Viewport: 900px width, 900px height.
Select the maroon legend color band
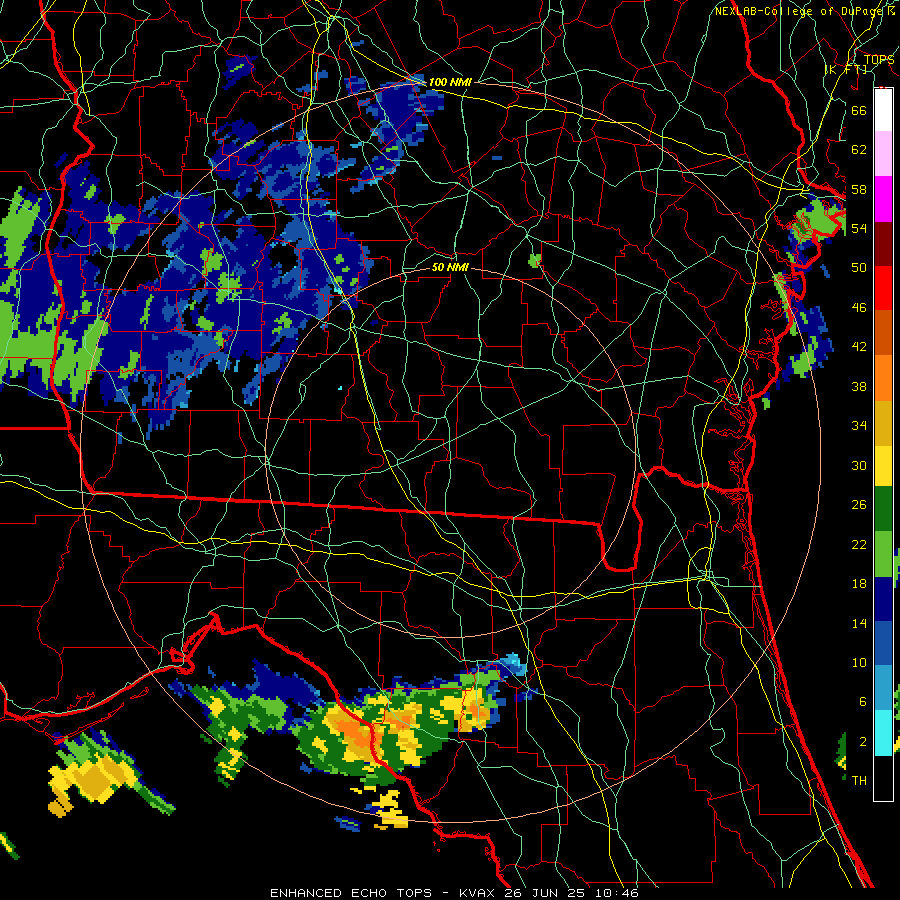pos(883,244)
